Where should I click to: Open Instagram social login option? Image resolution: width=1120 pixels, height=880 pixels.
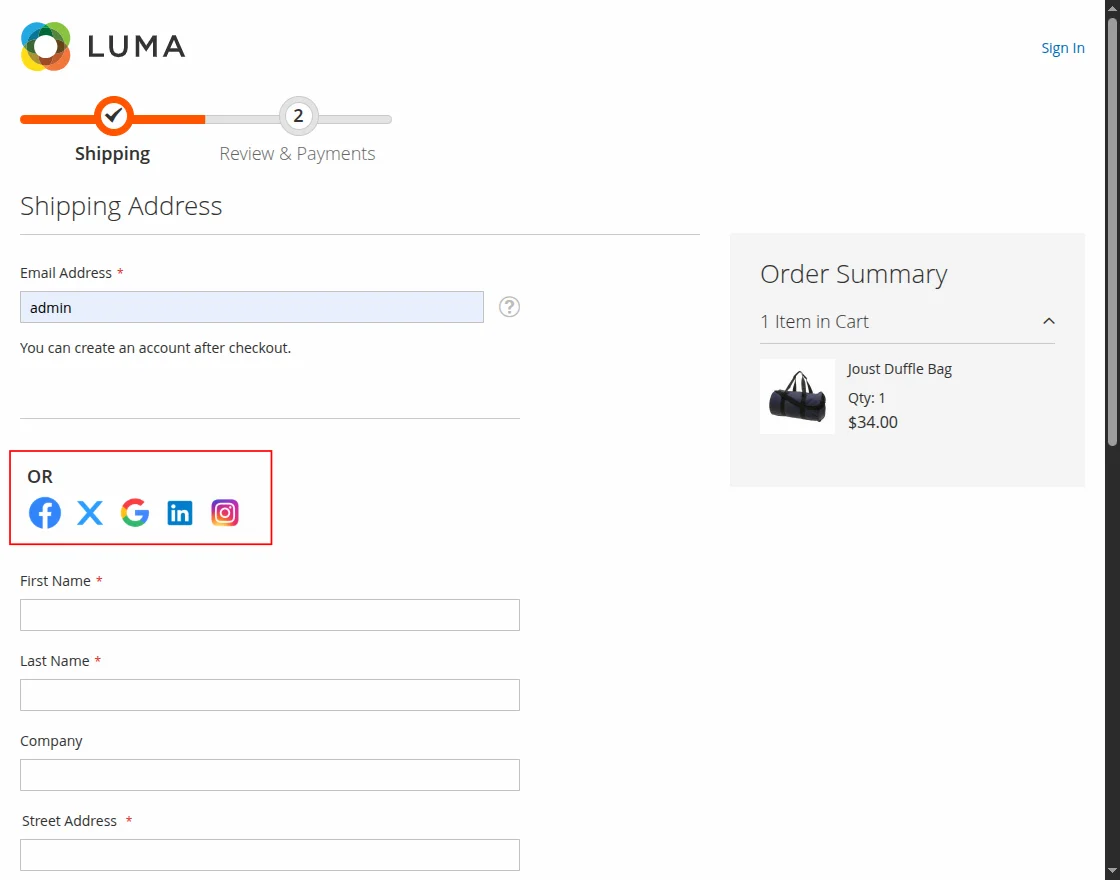click(224, 512)
